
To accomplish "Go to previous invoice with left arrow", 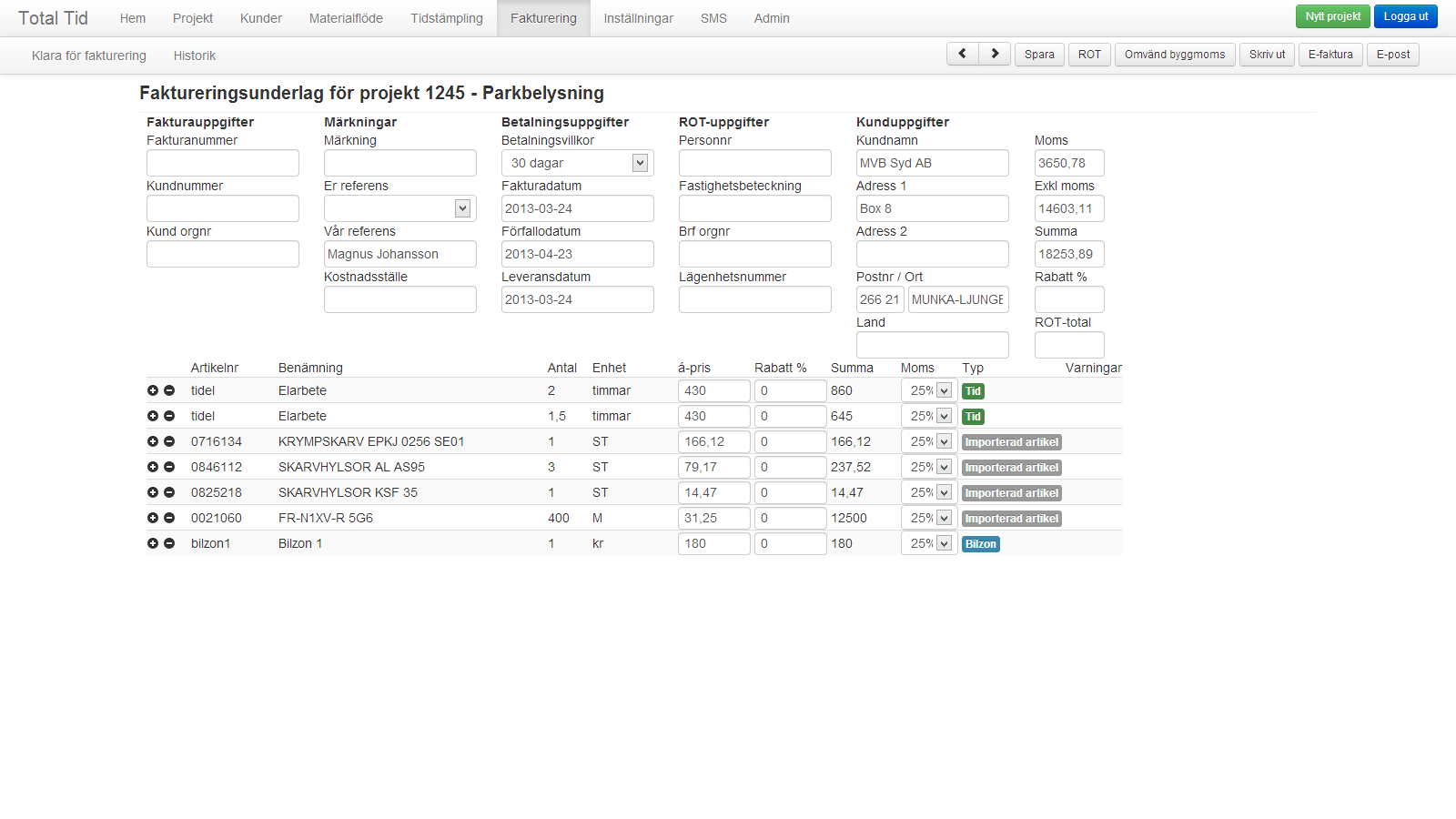I will 962,54.
